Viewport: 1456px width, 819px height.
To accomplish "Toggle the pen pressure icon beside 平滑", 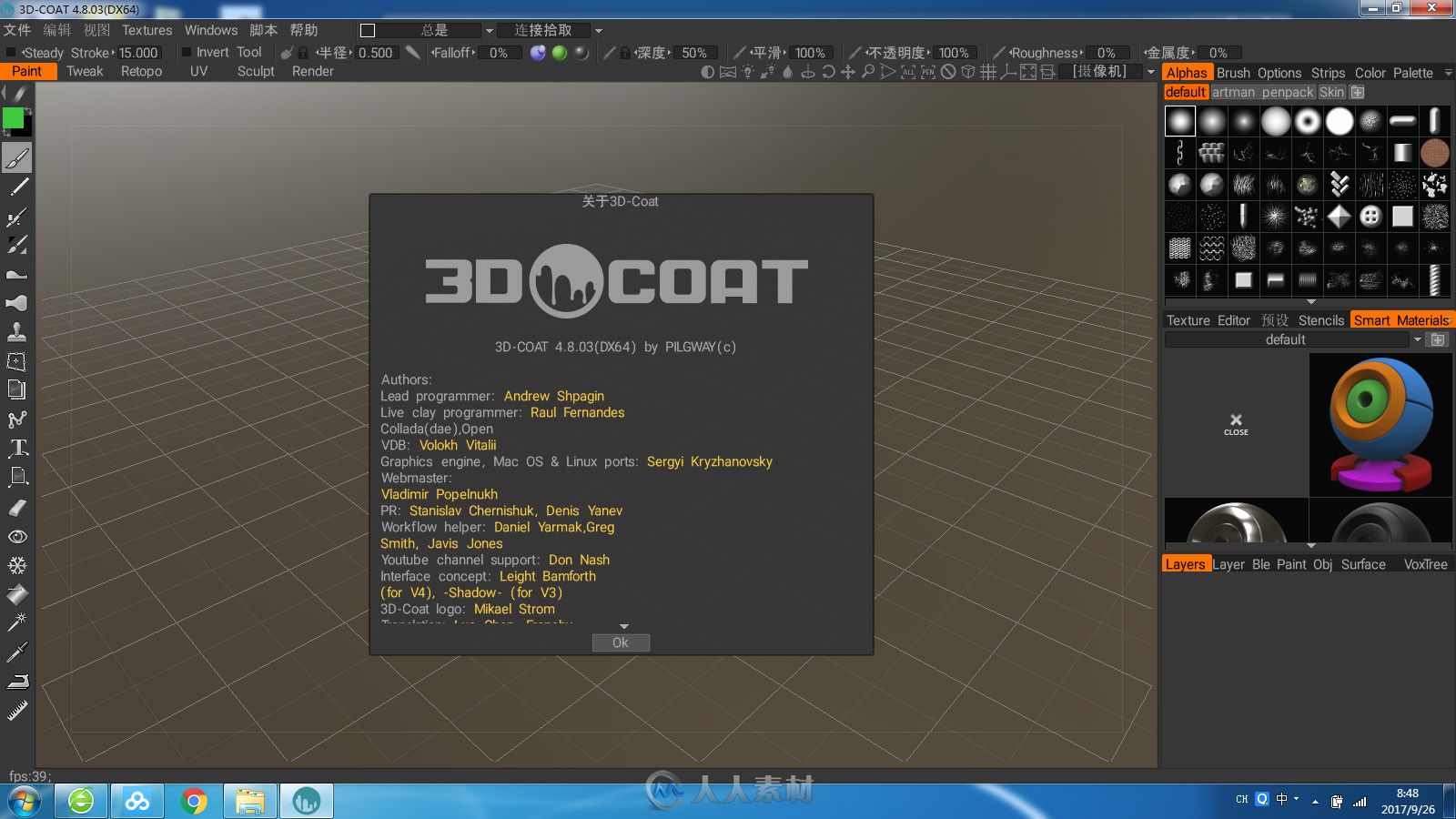I will 740,53.
